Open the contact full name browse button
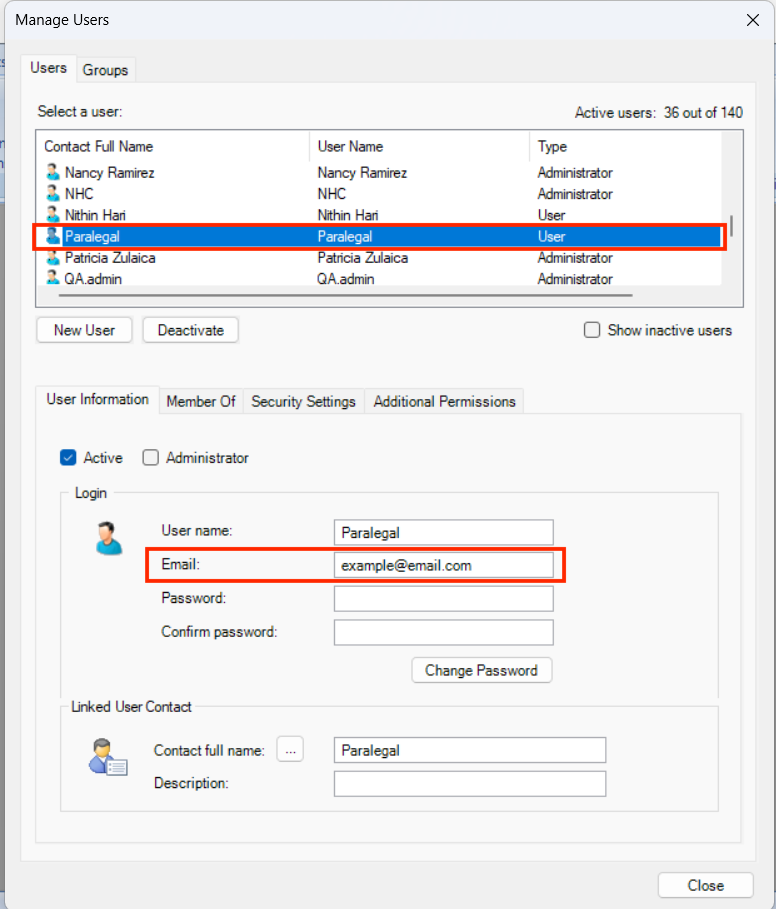The image size is (776, 909). (x=289, y=750)
